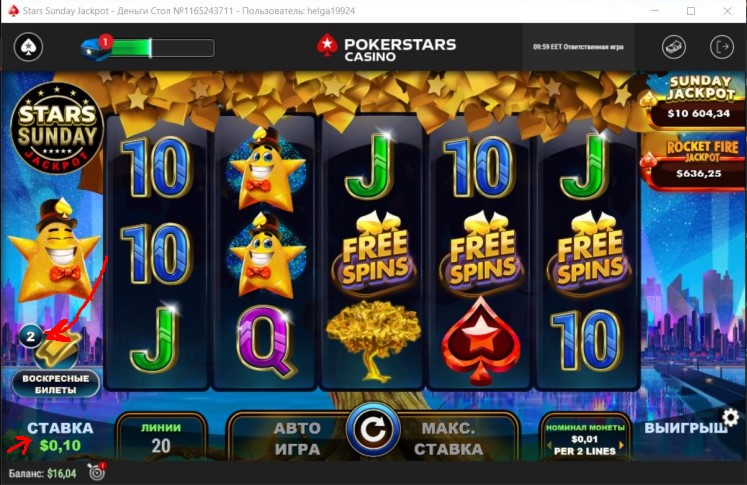The image size is (747, 485).
Task: Open the settings gear icon
Action: pyautogui.click(x=730, y=418)
